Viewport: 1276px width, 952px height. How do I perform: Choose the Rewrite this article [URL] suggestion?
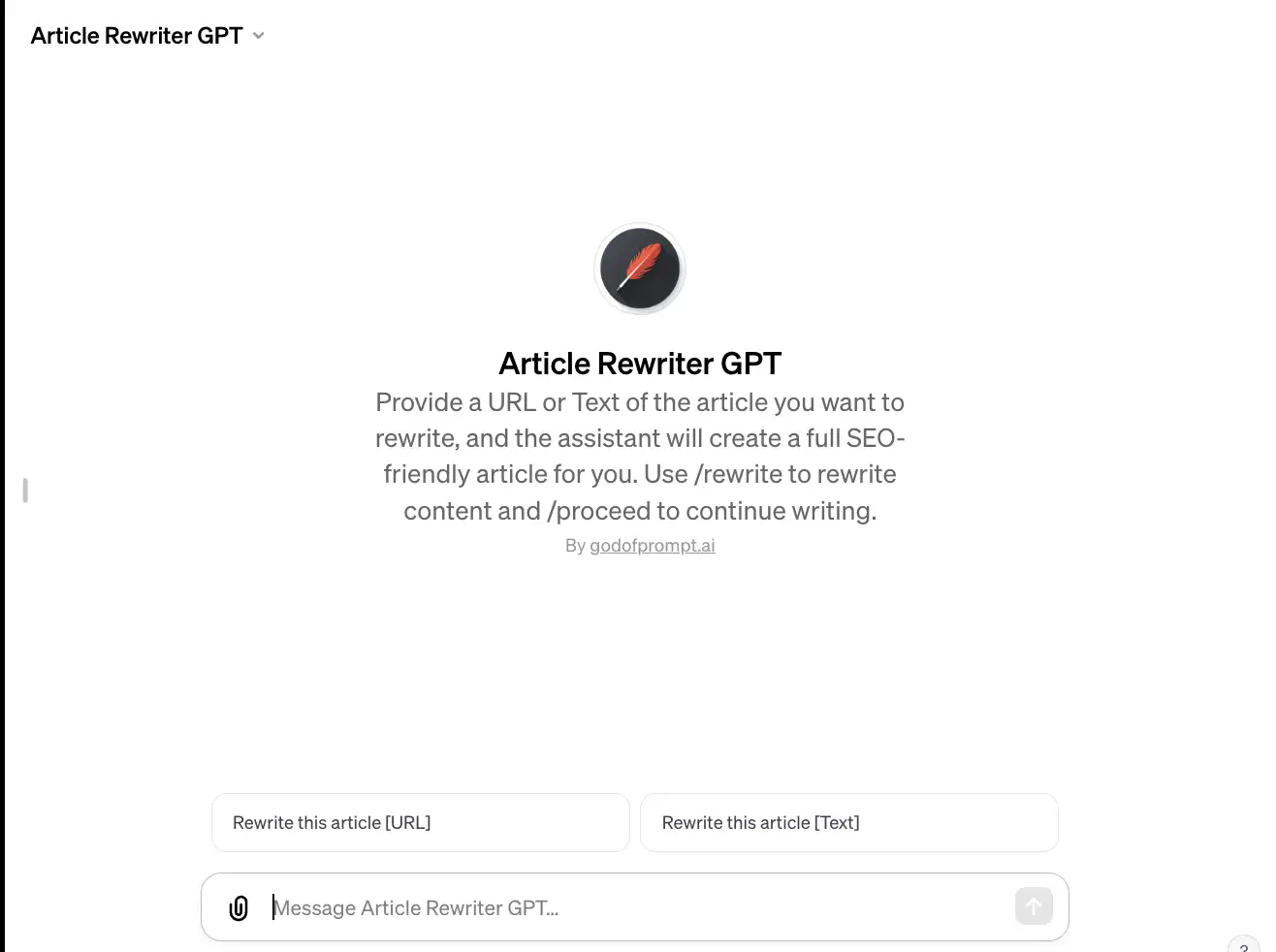point(420,822)
